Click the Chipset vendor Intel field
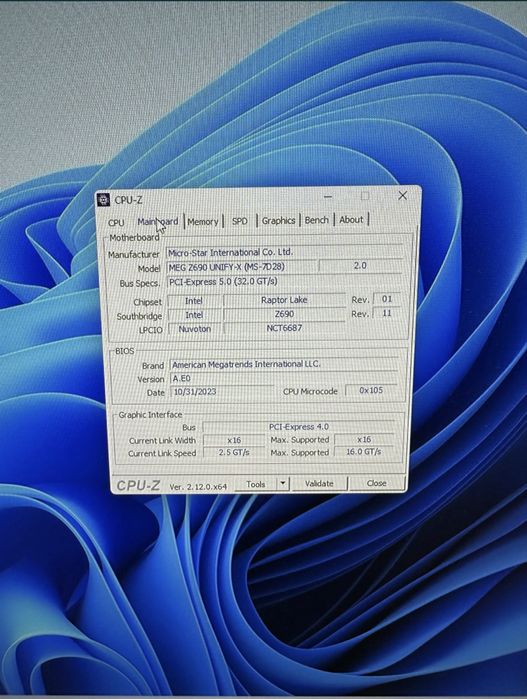 pyautogui.click(x=194, y=301)
